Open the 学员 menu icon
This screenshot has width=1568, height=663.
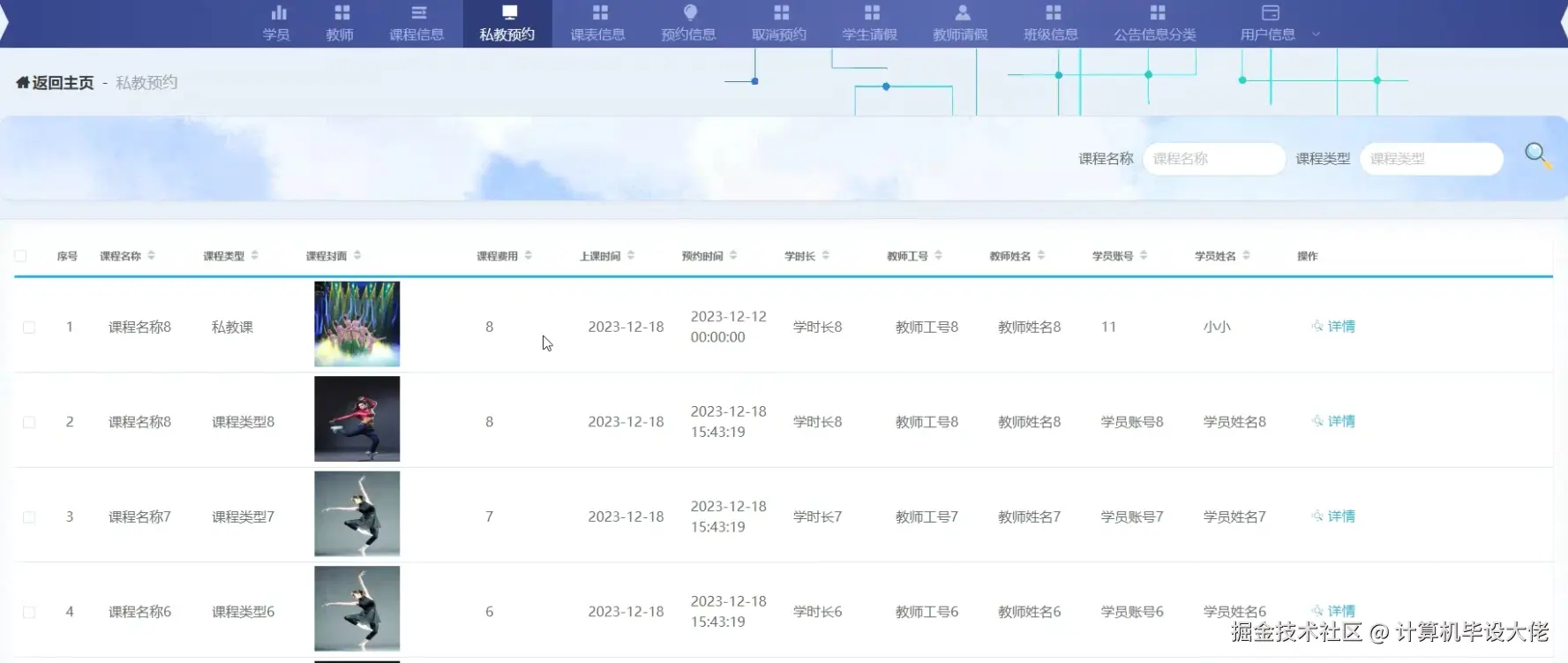(x=279, y=12)
